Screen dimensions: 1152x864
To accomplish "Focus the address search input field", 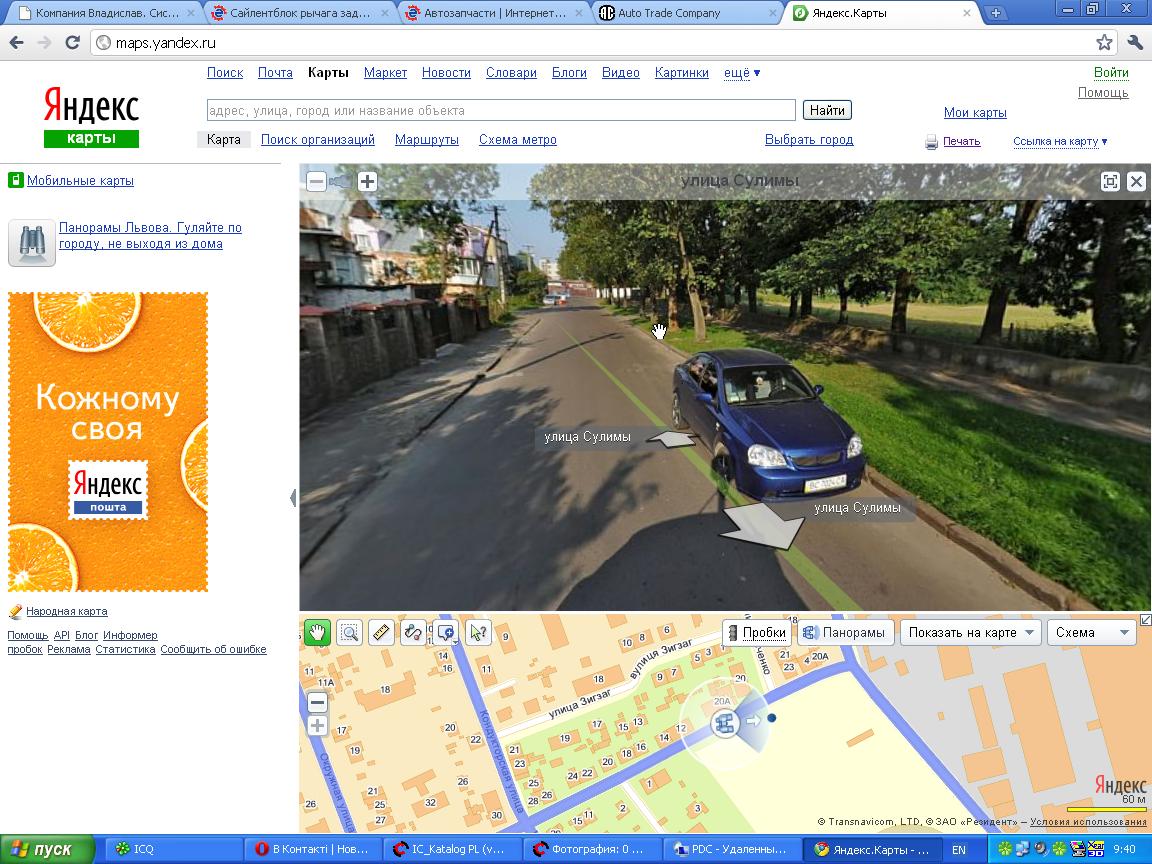I will coord(501,110).
